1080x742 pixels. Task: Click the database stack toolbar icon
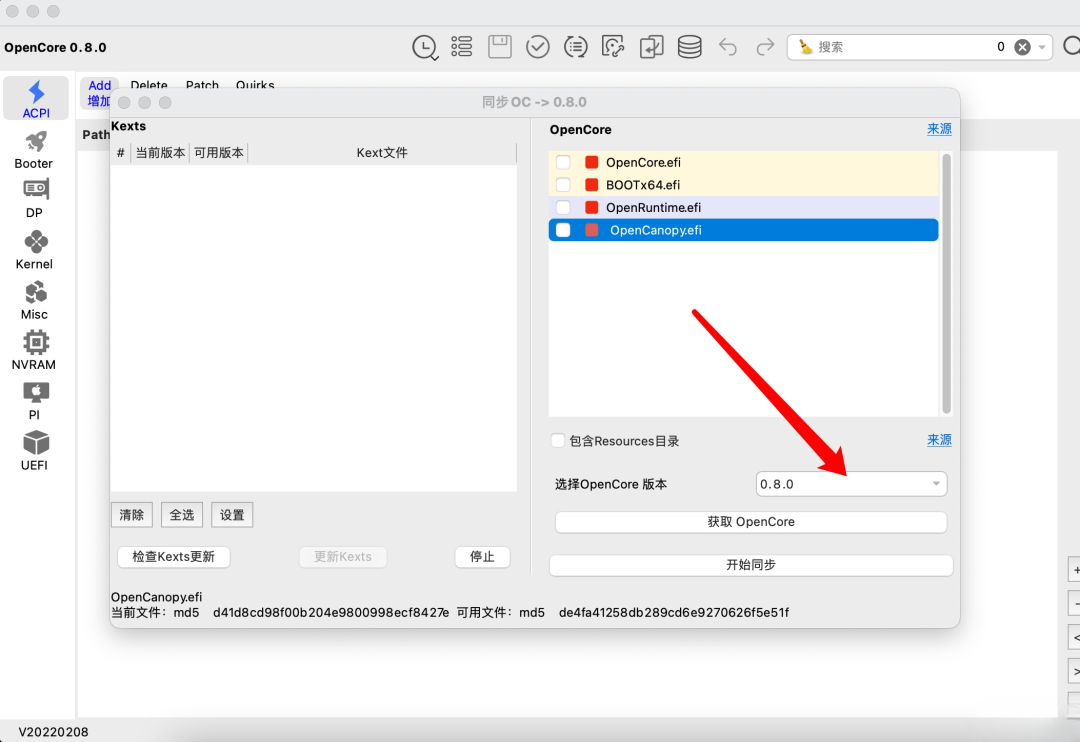689,47
